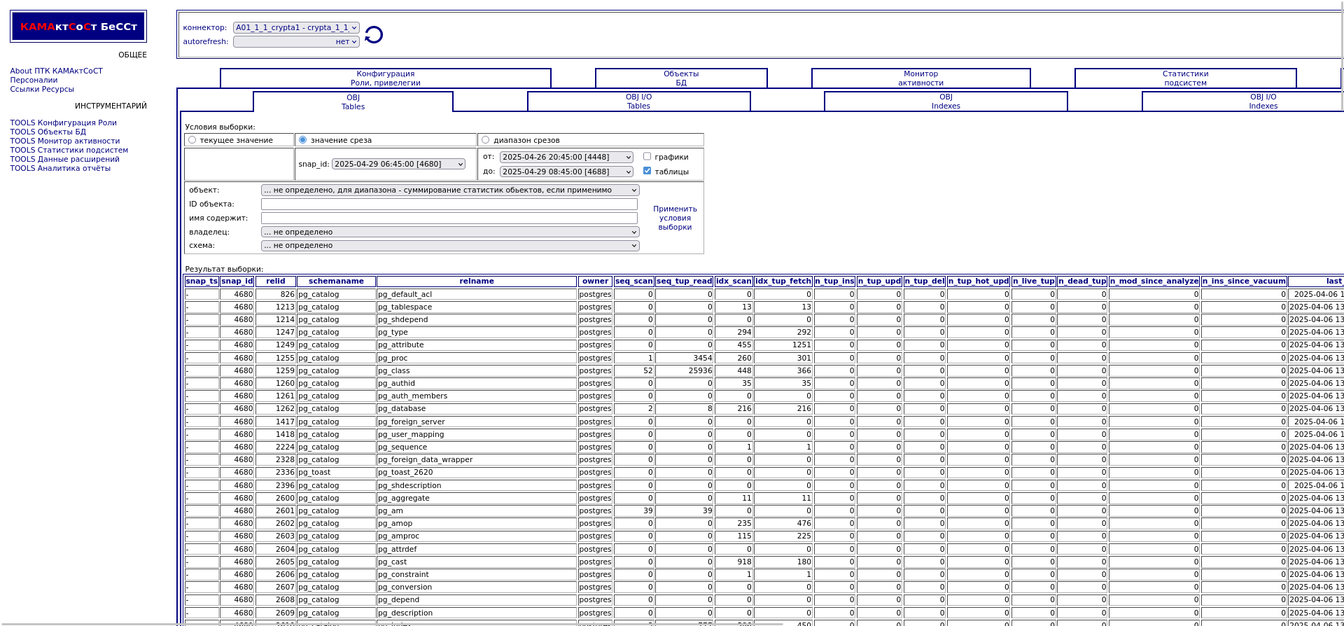Select the 'текущее значение' radio button
This screenshot has height=626, width=1344.
coord(192,140)
